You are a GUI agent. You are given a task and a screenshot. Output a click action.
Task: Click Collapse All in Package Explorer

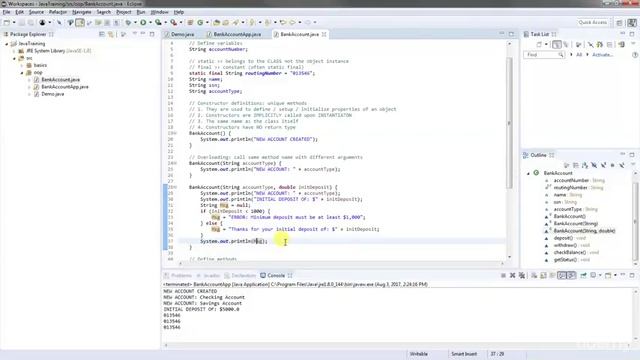click(102, 34)
